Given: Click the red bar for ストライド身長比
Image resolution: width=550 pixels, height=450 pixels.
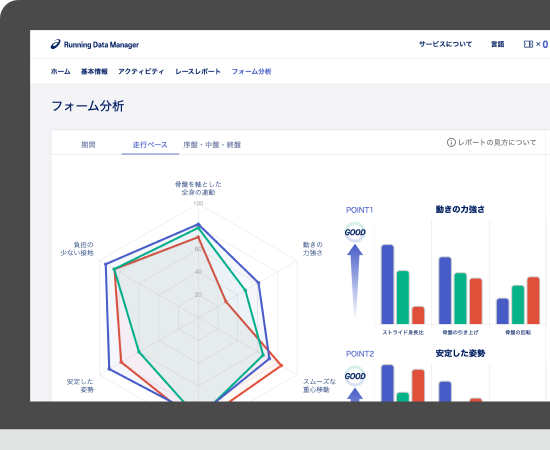Looking at the screenshot, I should click(418, 315).
